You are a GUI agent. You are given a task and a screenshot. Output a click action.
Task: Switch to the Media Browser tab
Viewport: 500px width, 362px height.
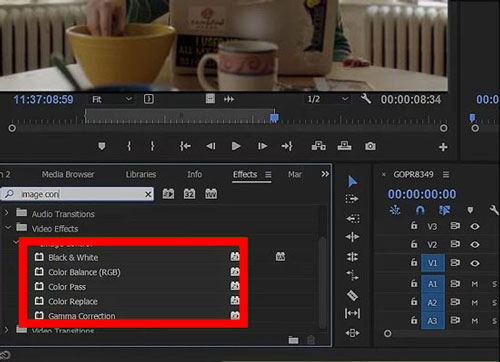[68, 174]
